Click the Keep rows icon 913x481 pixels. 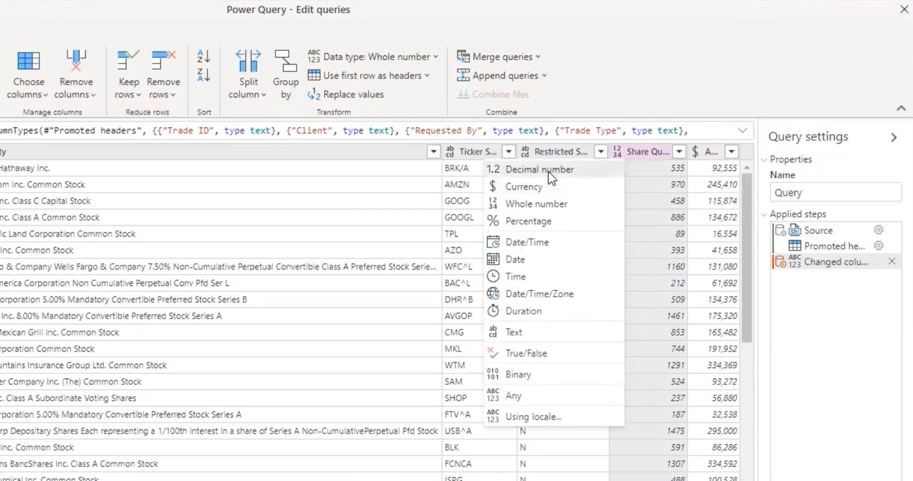coord(128,61)
